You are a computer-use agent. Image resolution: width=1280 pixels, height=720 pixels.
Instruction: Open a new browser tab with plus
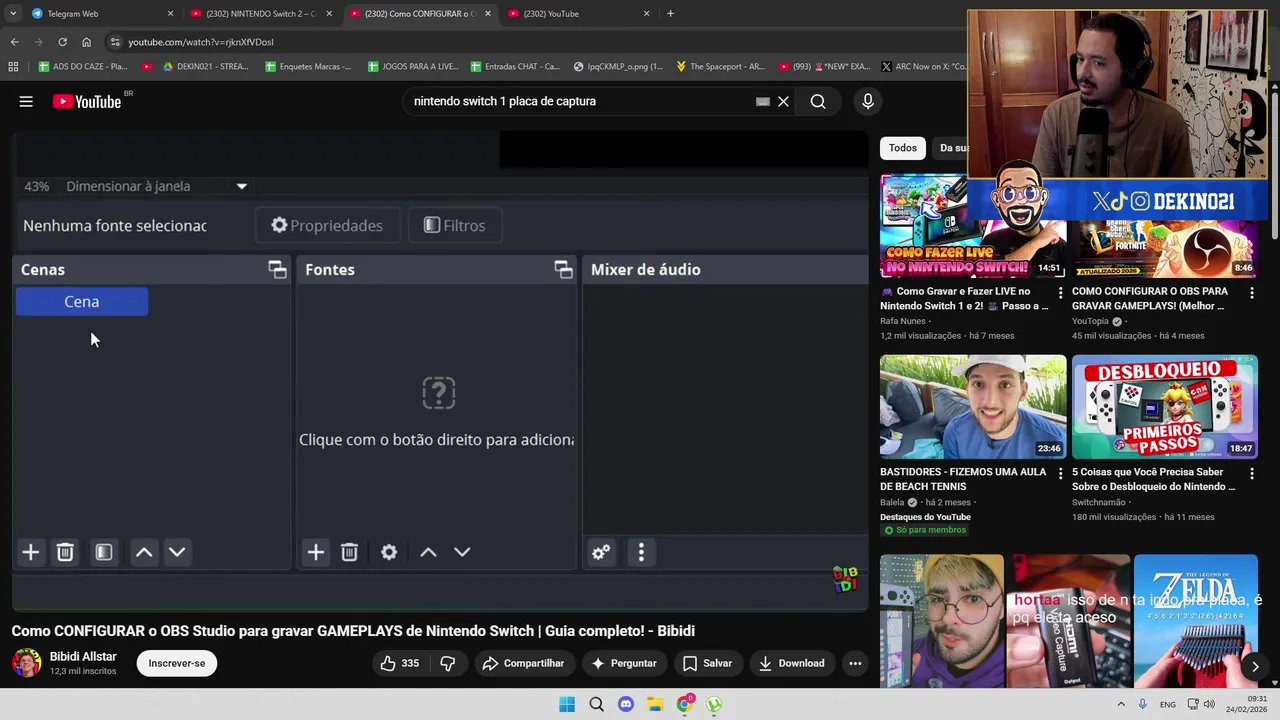tap(670, 14)
